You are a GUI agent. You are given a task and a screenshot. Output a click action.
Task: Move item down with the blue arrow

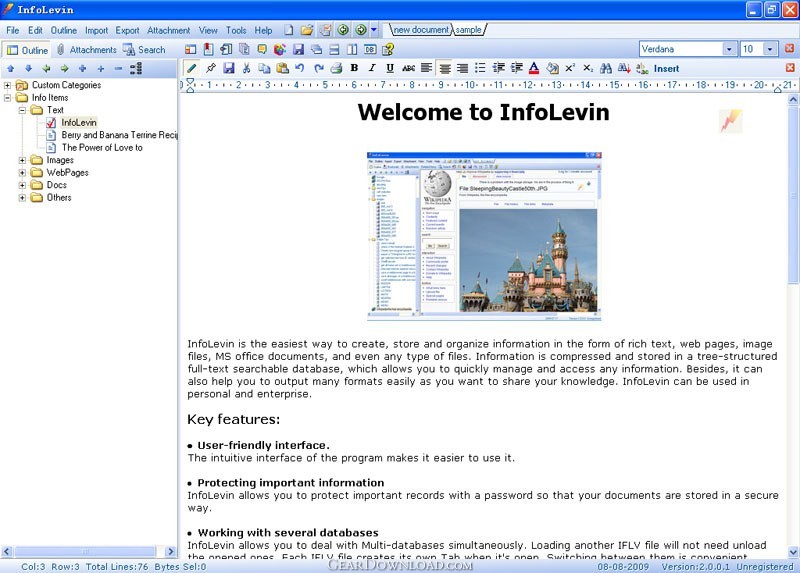29,68
